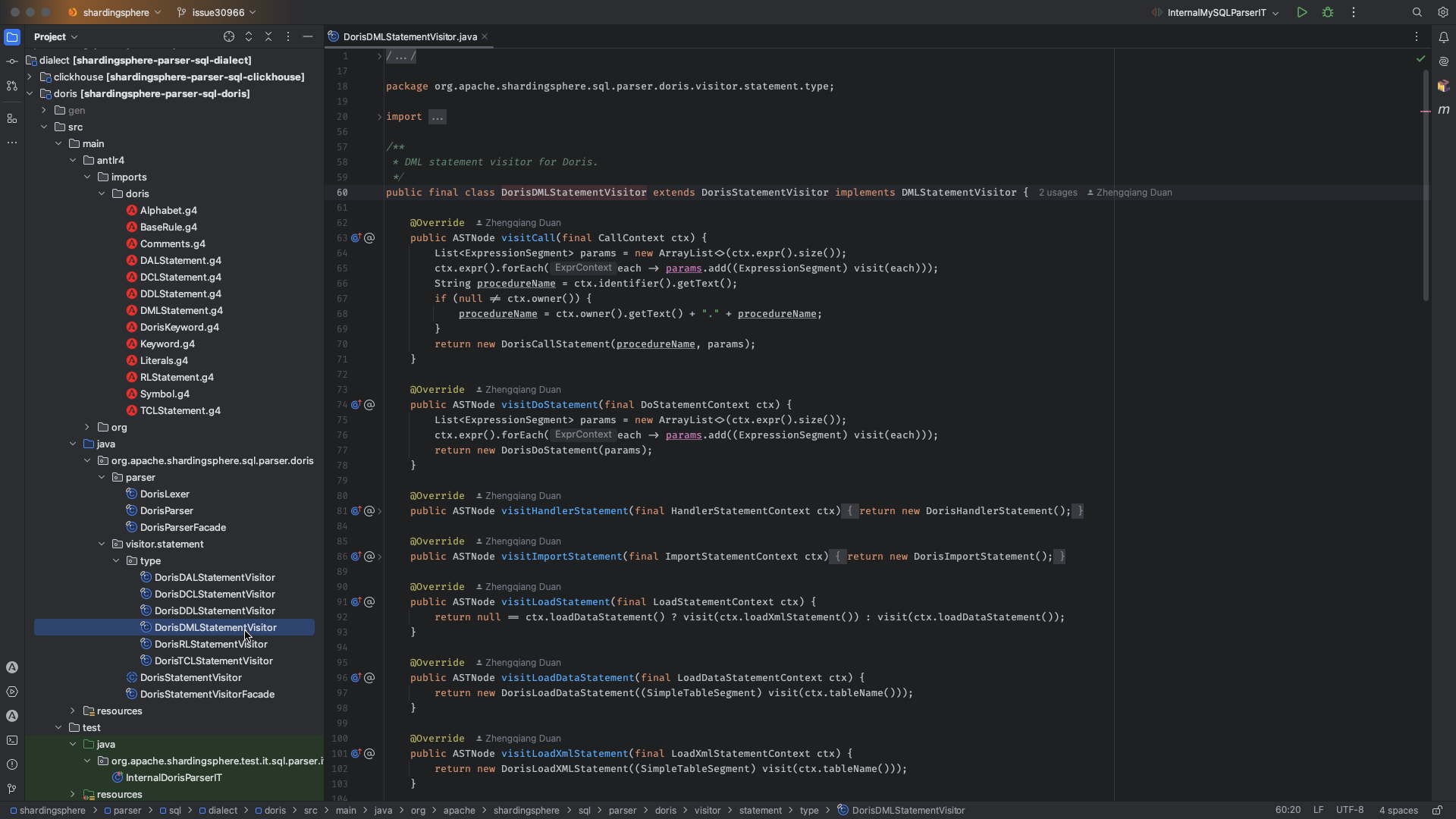The image size is (1456, 819).
Task: Collapse All in Project panel
Action: (268, 36)
